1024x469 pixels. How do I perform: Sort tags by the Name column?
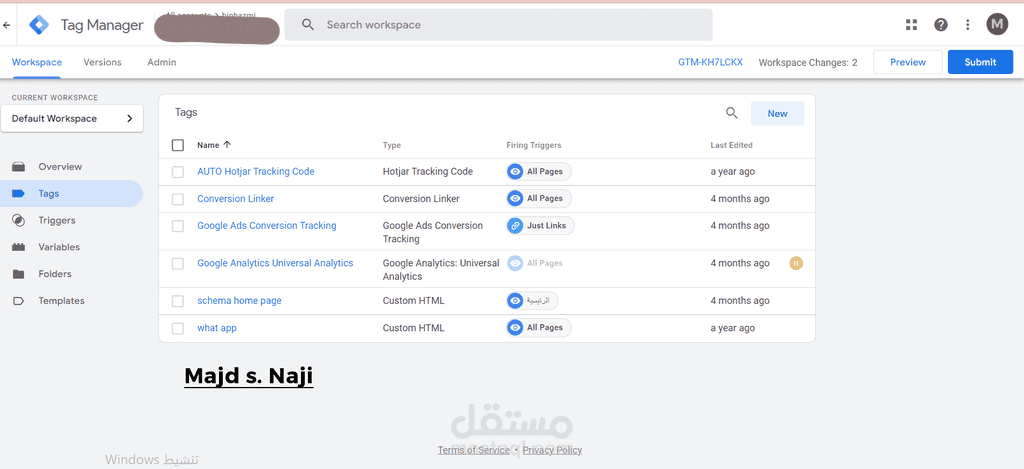[208, 145]
